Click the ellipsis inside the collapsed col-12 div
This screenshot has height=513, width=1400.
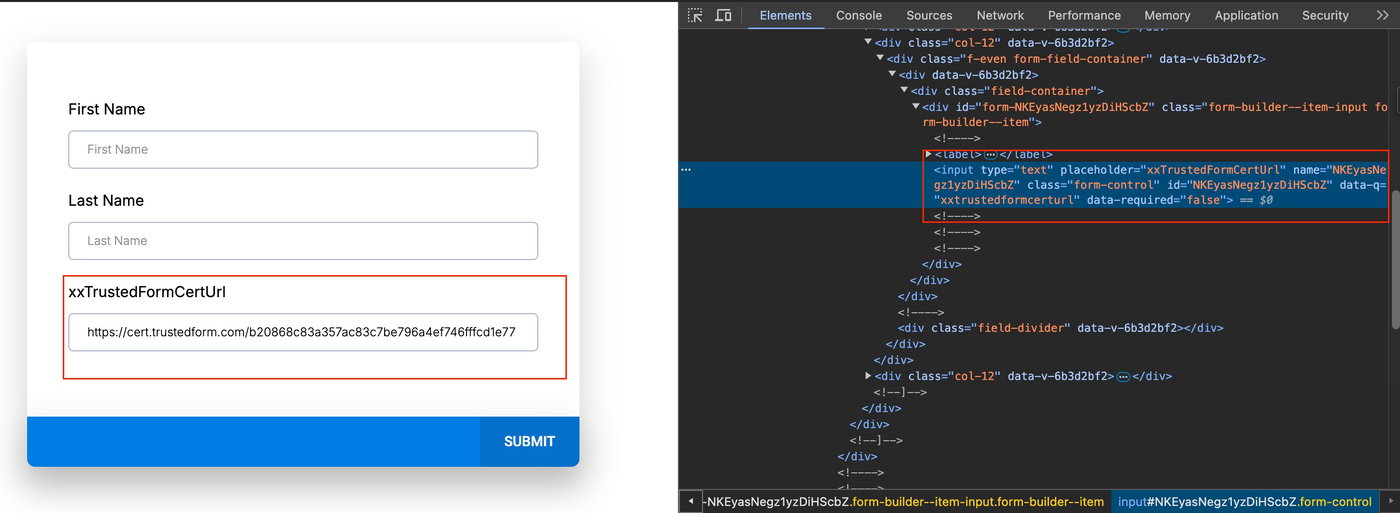pyautogui.click(x=1123, y=376)
